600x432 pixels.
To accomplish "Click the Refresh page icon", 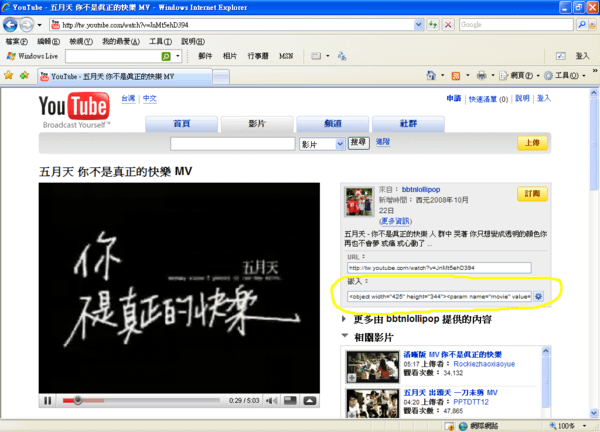I will [x=433, y=25].
